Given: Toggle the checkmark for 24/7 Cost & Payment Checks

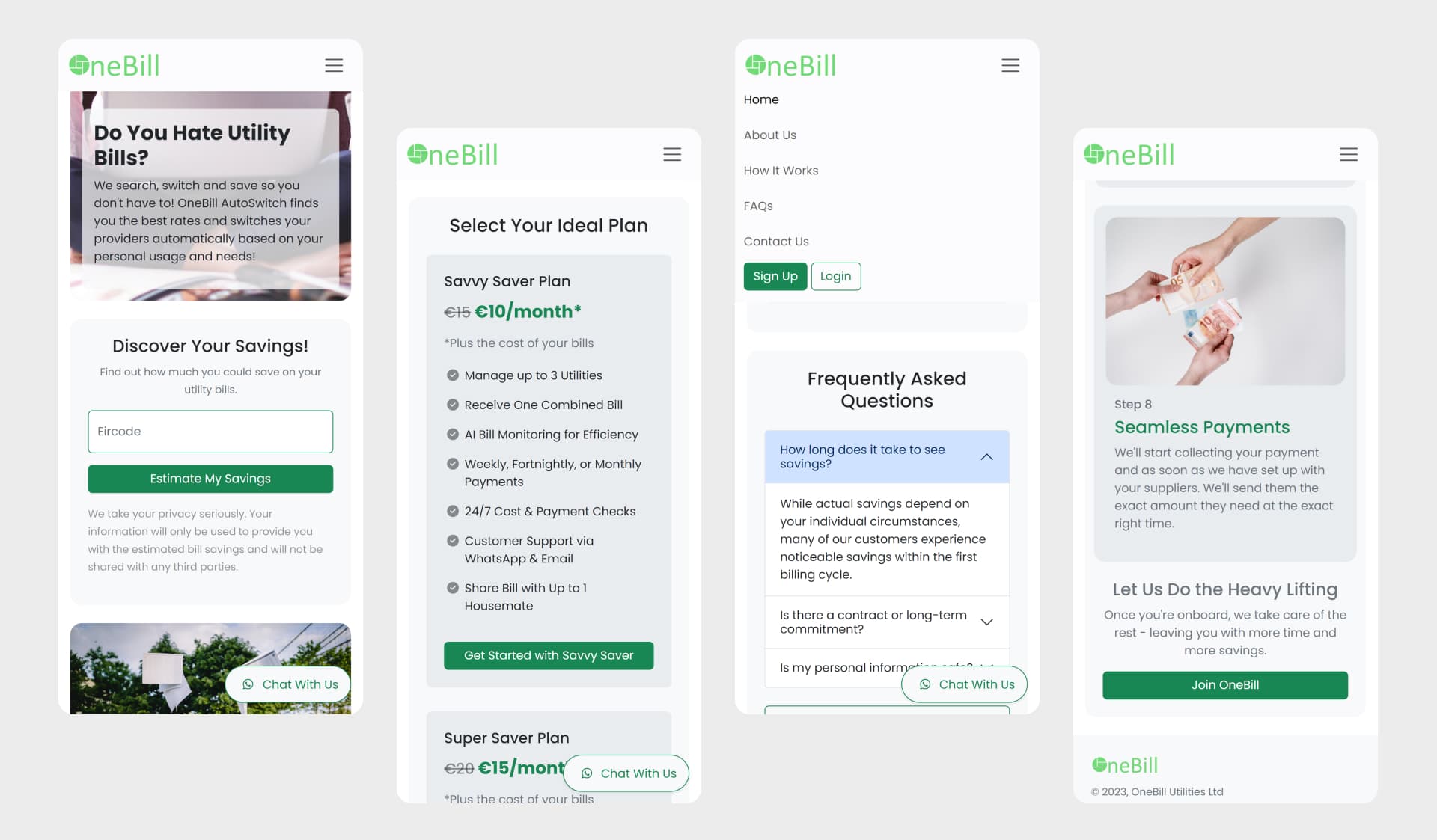Looking at the screenshot, I should 450,511.
